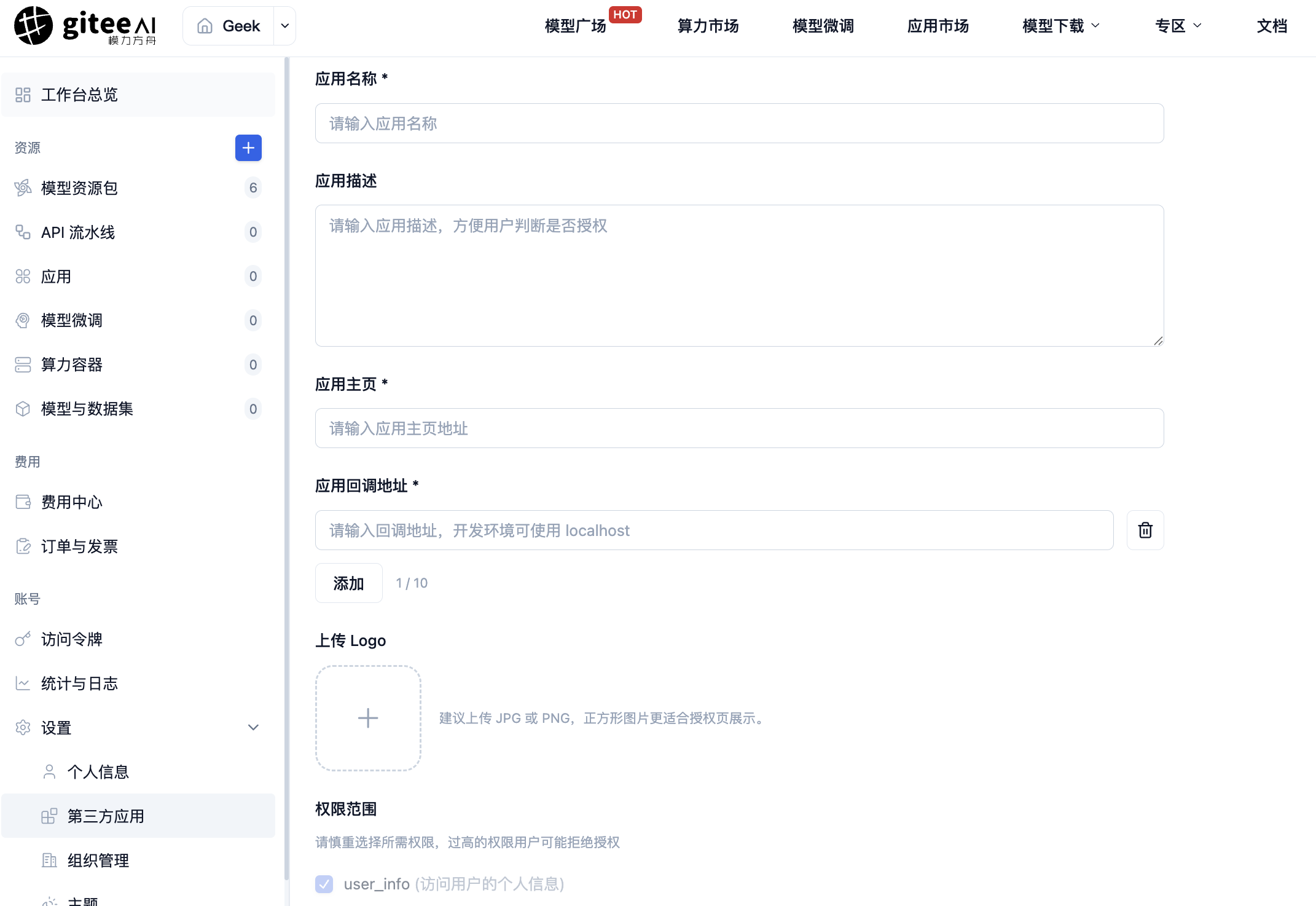Screen dimensions: 1316x906
Task: Click the 订单与发票 icon
Action: click(x=23, y=546)
